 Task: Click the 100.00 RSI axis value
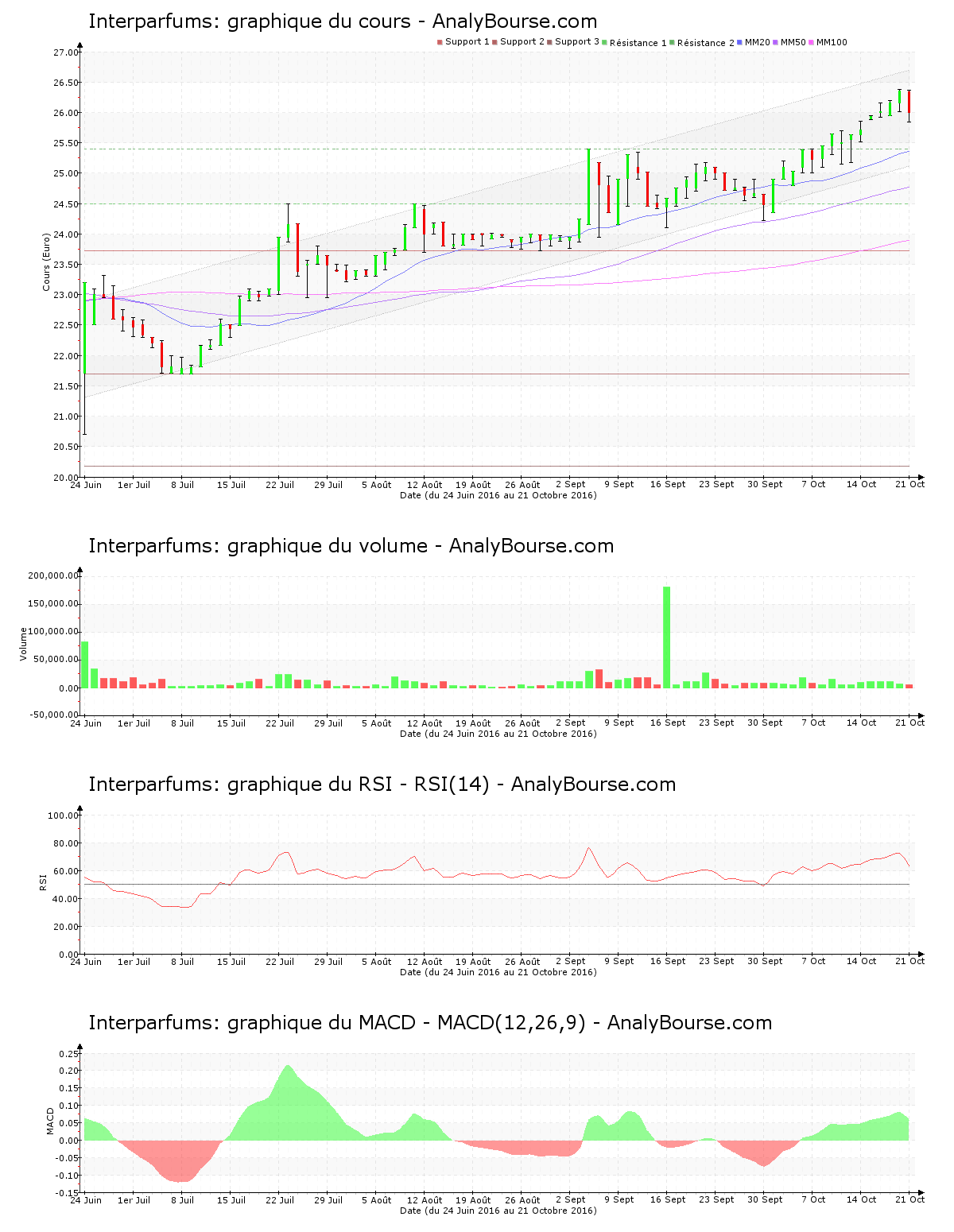[x=64, y=816]
